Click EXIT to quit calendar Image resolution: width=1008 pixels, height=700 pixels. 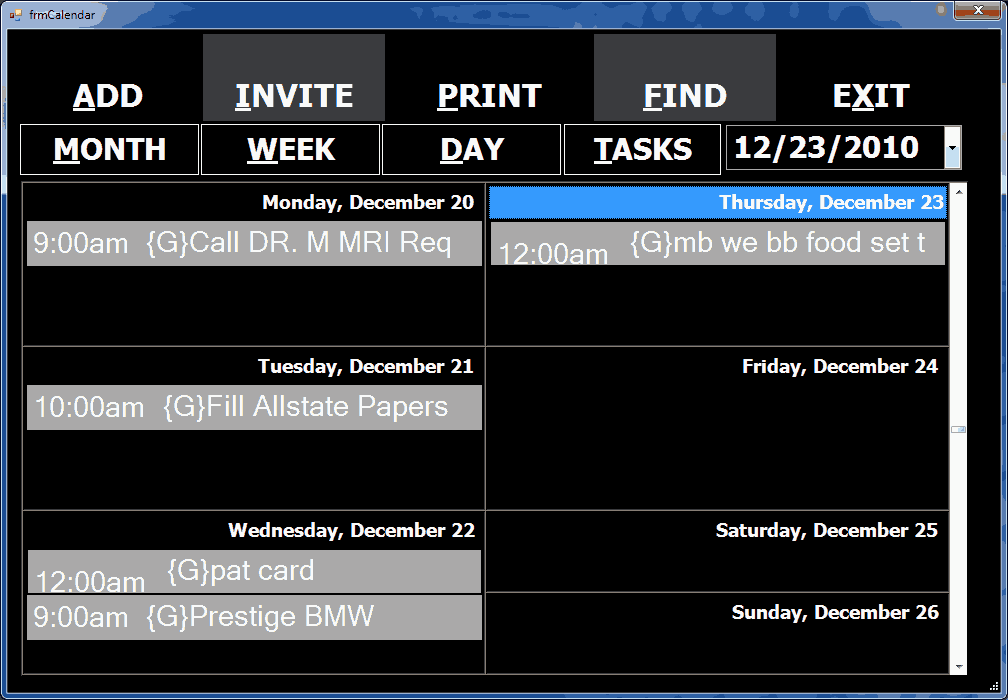[x=871, y=96]
